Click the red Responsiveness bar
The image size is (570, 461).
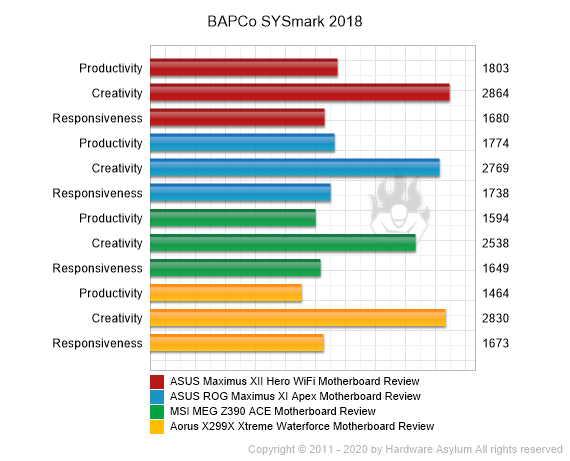[237, 117]
